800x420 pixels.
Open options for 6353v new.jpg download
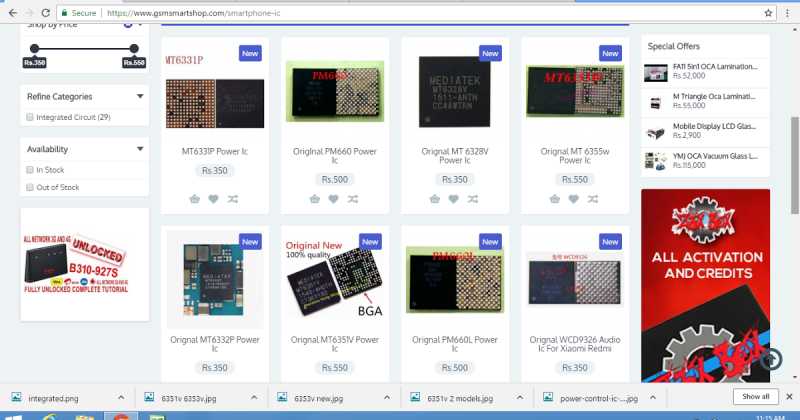click(x=387, y=398)
